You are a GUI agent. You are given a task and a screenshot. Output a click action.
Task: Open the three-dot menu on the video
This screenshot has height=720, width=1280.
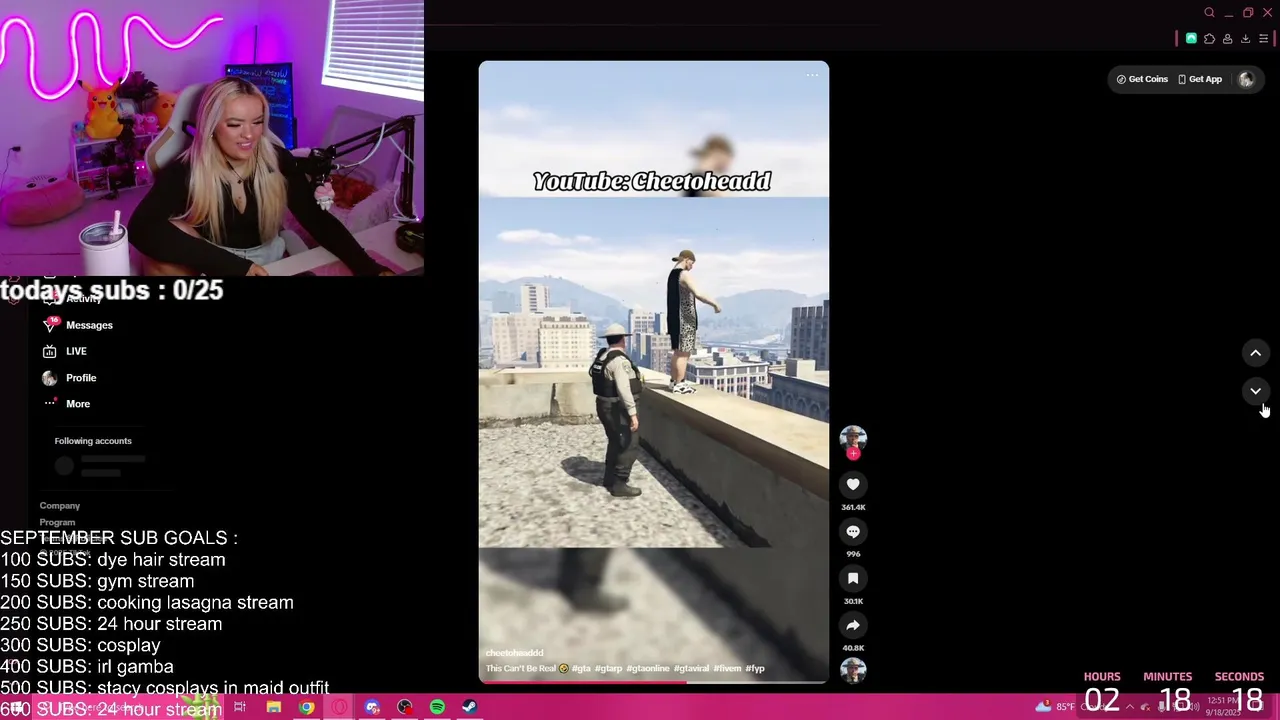pyautogui.click(x=812, y=75)
